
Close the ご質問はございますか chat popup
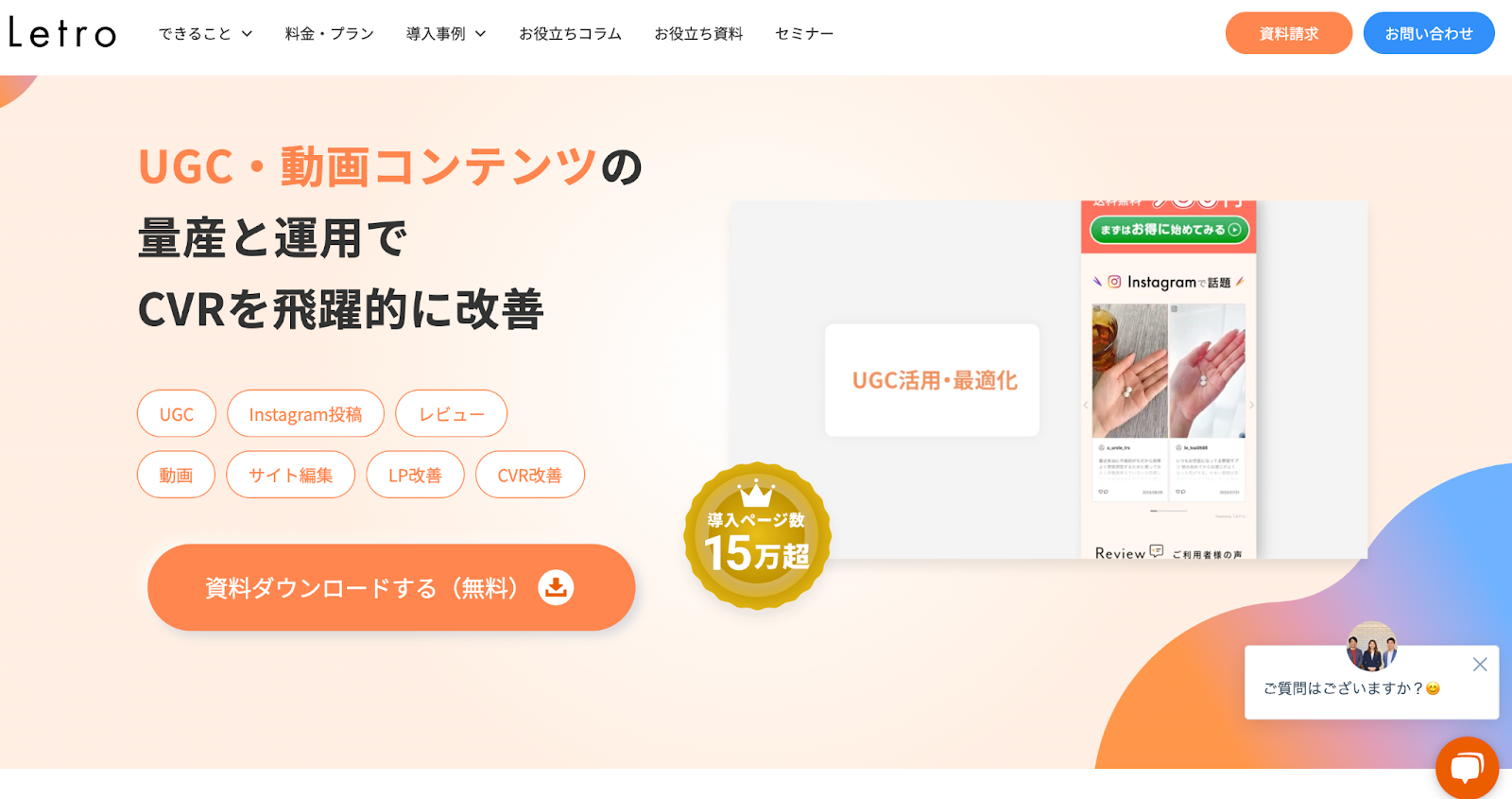(x=1480, y=665)
